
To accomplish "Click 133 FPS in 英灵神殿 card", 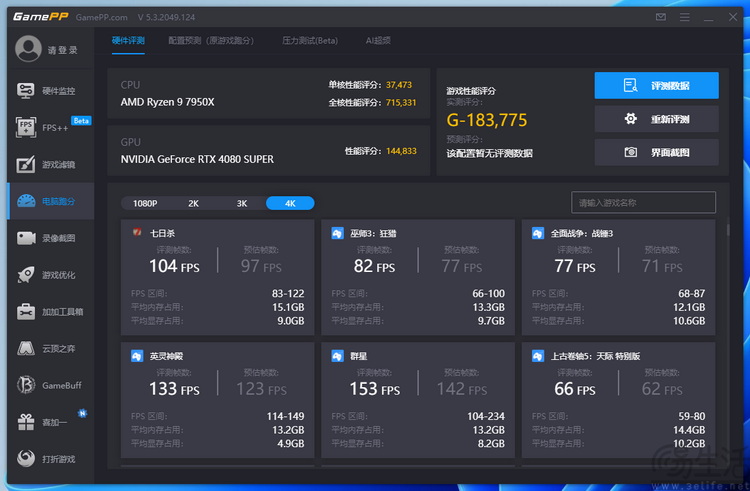I will [x=174, y=389].
